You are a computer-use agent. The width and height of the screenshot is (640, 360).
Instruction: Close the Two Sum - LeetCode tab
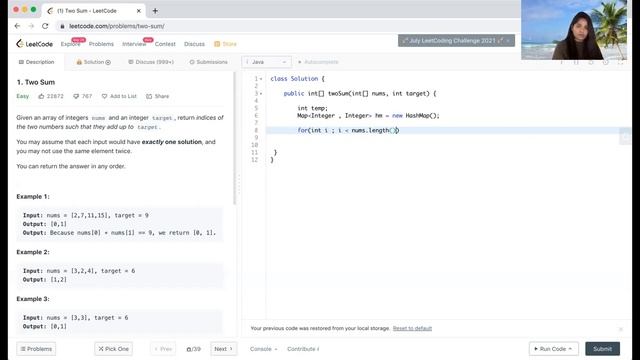138,11
